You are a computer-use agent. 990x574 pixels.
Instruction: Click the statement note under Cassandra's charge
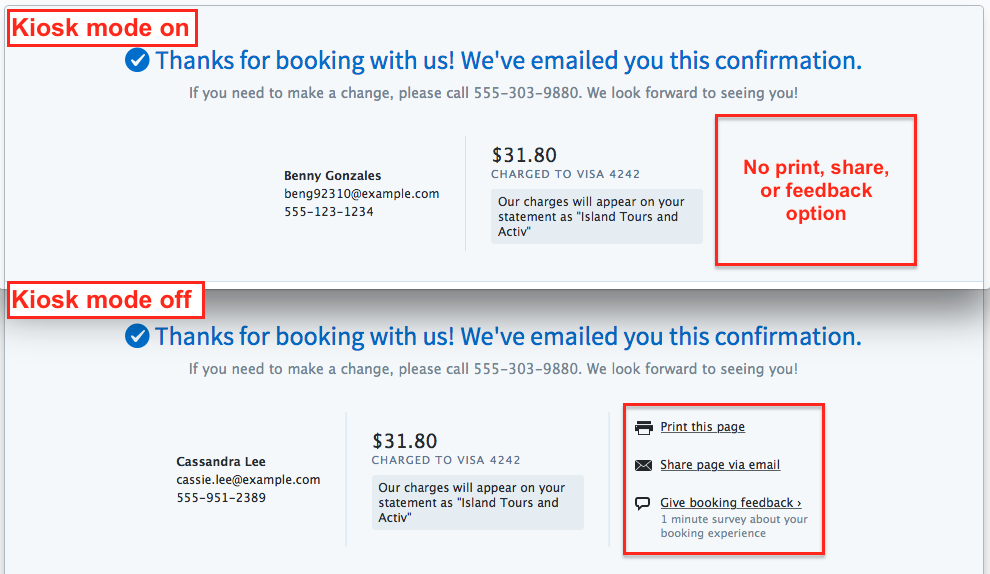pos(477,503)
